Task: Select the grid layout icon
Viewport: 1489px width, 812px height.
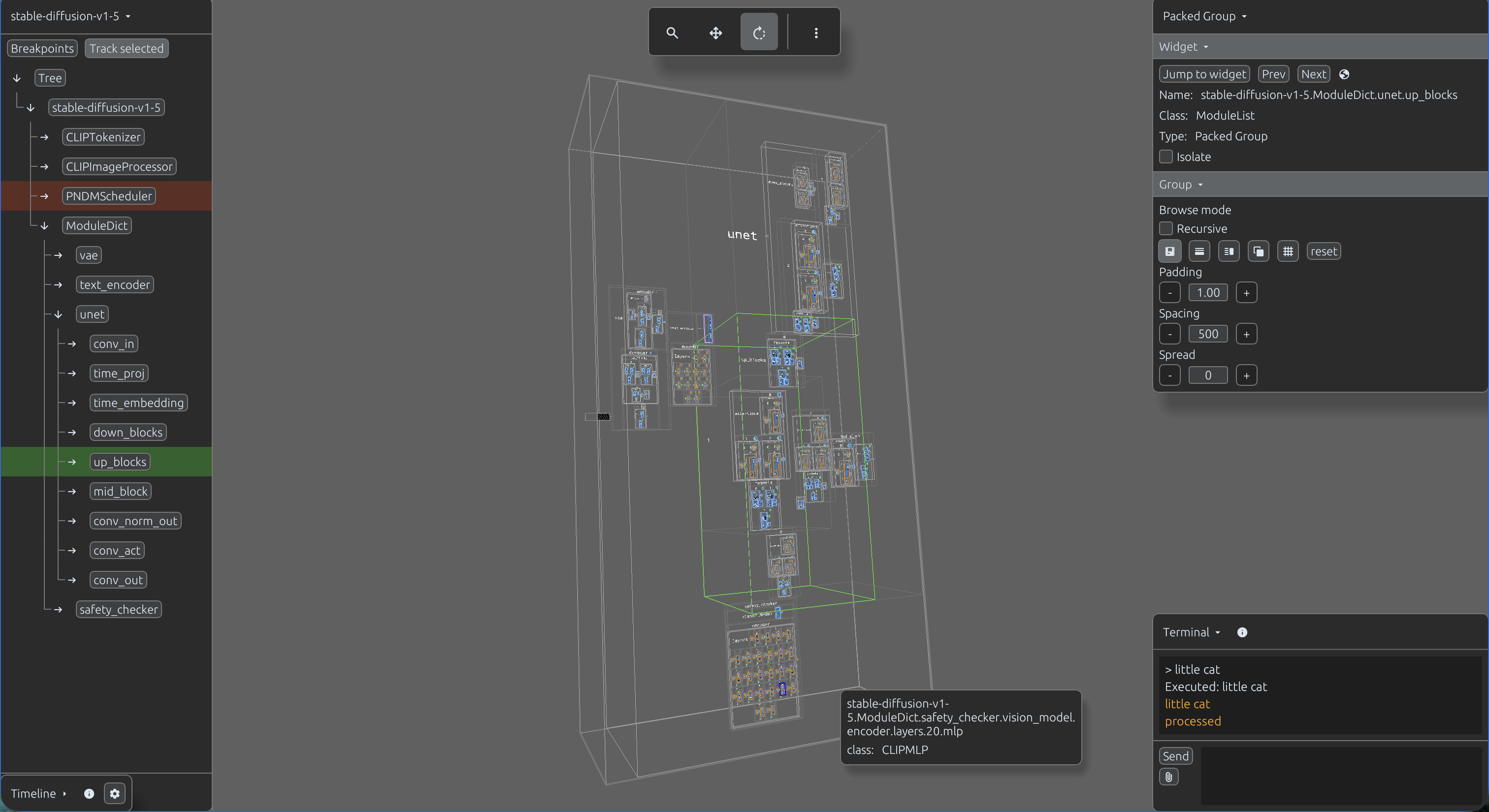Action: pos(1287,251)
